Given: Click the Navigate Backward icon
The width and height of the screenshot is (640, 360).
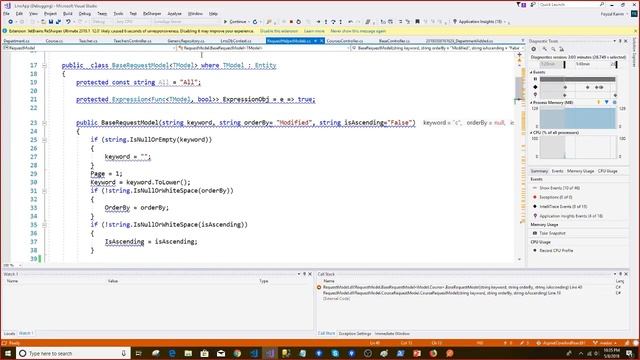Looking at the screenshot, I should (11, 22).
